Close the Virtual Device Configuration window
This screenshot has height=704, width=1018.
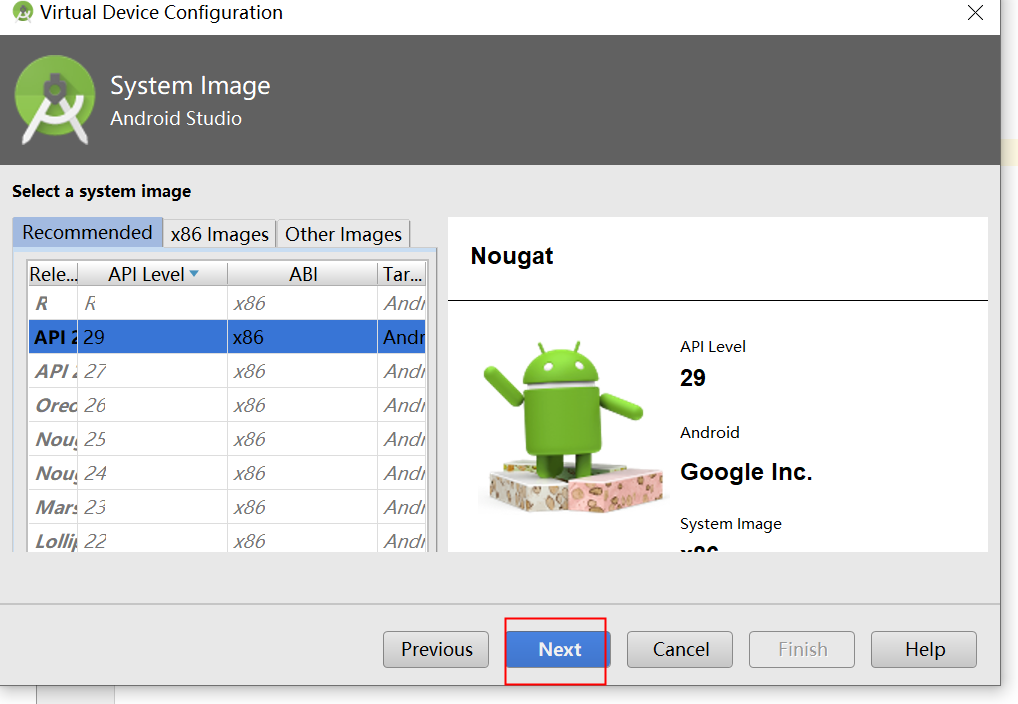click(x=975, y=12)
